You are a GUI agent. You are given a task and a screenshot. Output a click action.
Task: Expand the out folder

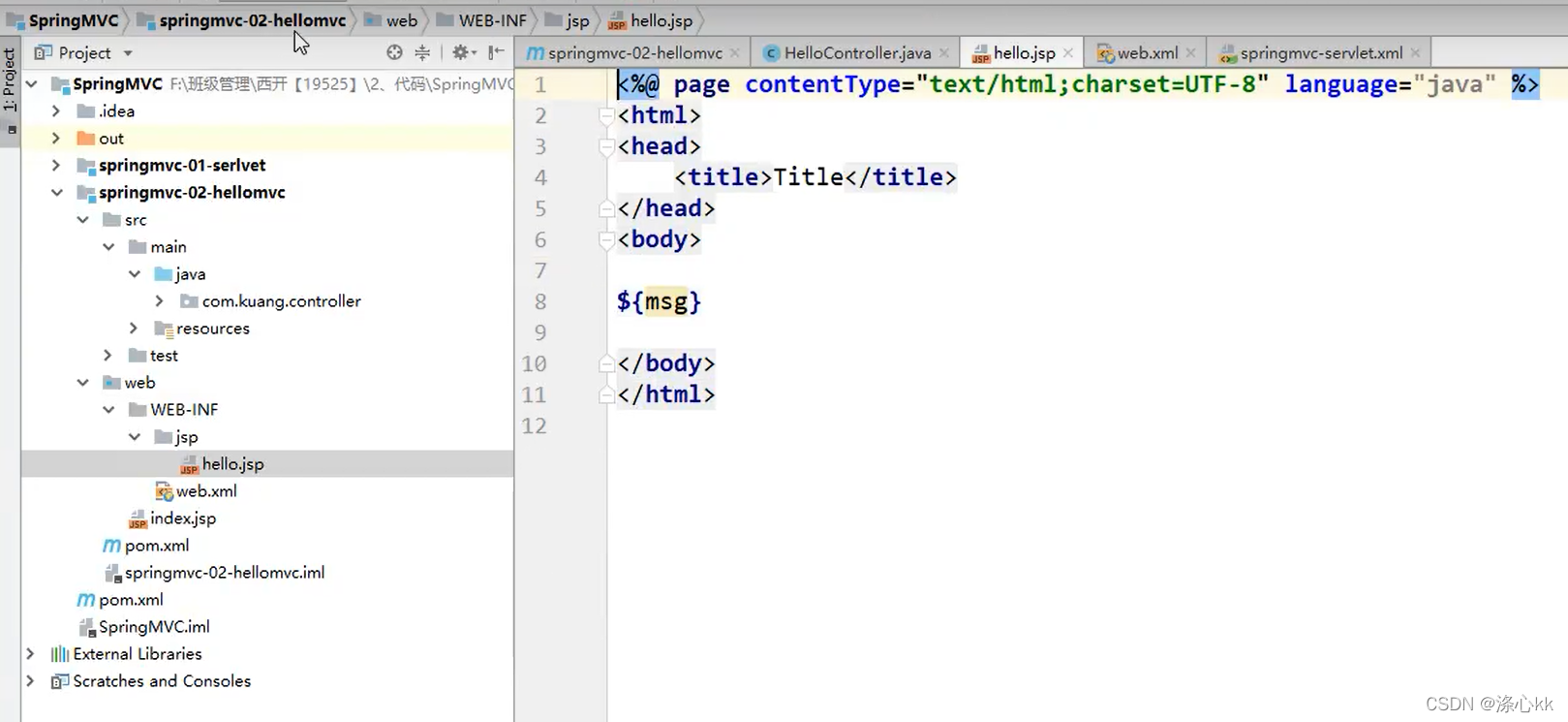[x=56, y=139]
